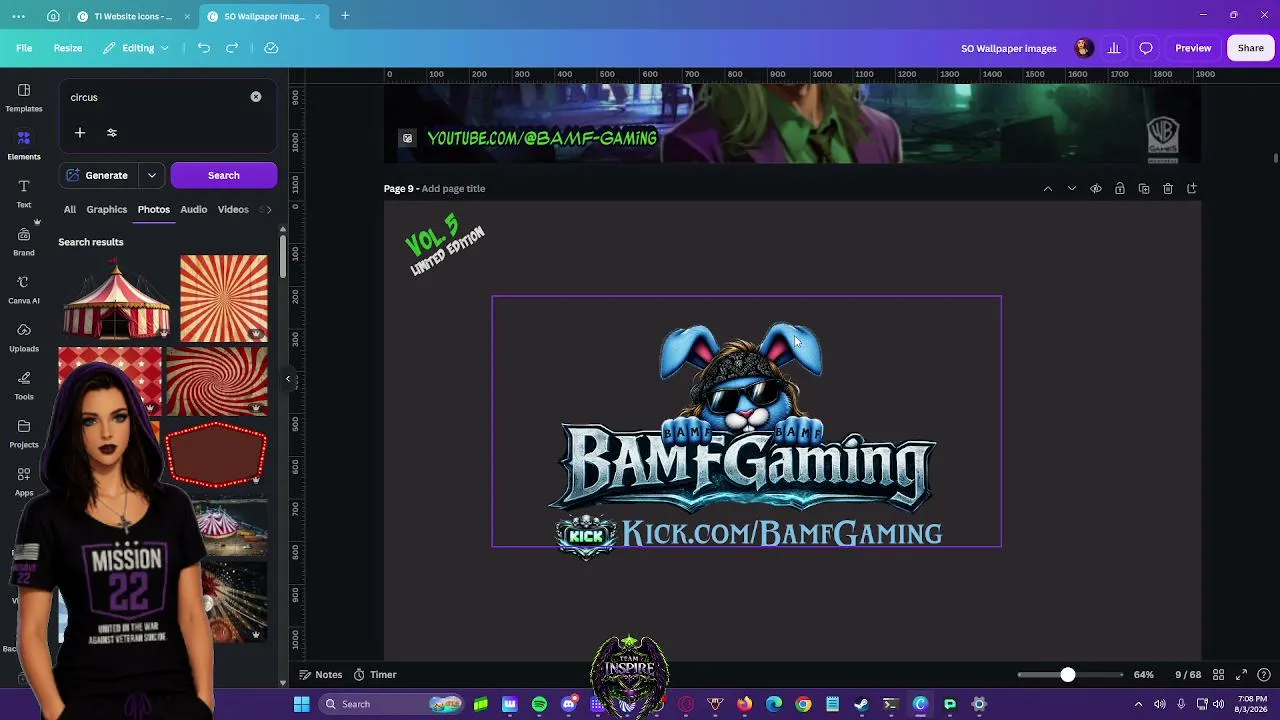Open the Projects panel
Viewport: 1280px width, 720px height.
[24, 433]
